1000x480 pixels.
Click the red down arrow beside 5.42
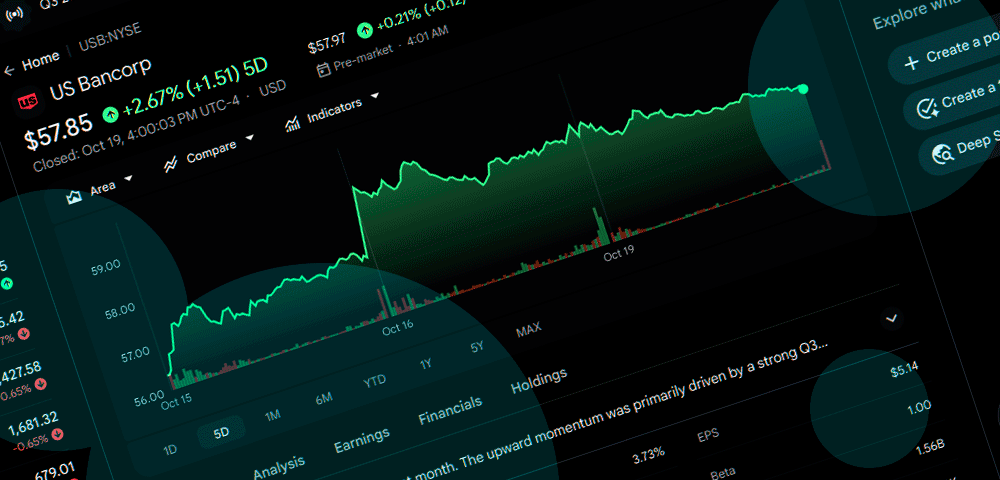click(x=25, y=333)
